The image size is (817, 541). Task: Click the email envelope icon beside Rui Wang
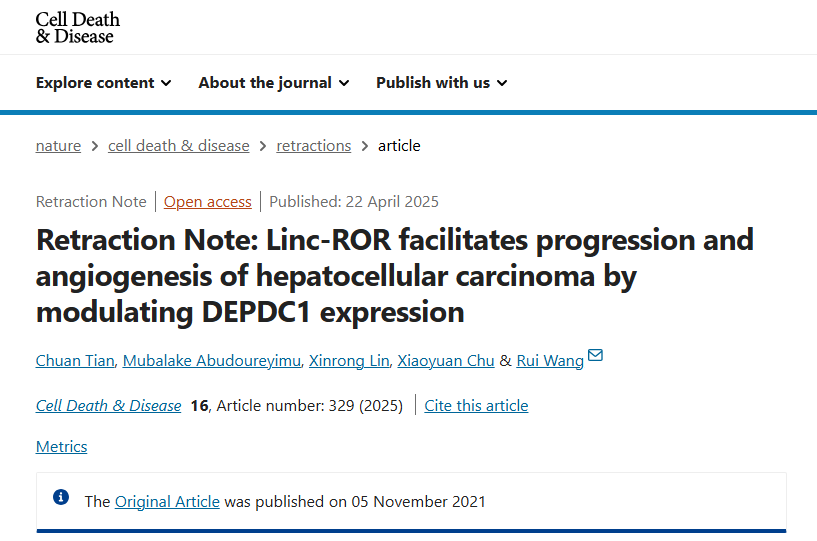pos(595,355)
